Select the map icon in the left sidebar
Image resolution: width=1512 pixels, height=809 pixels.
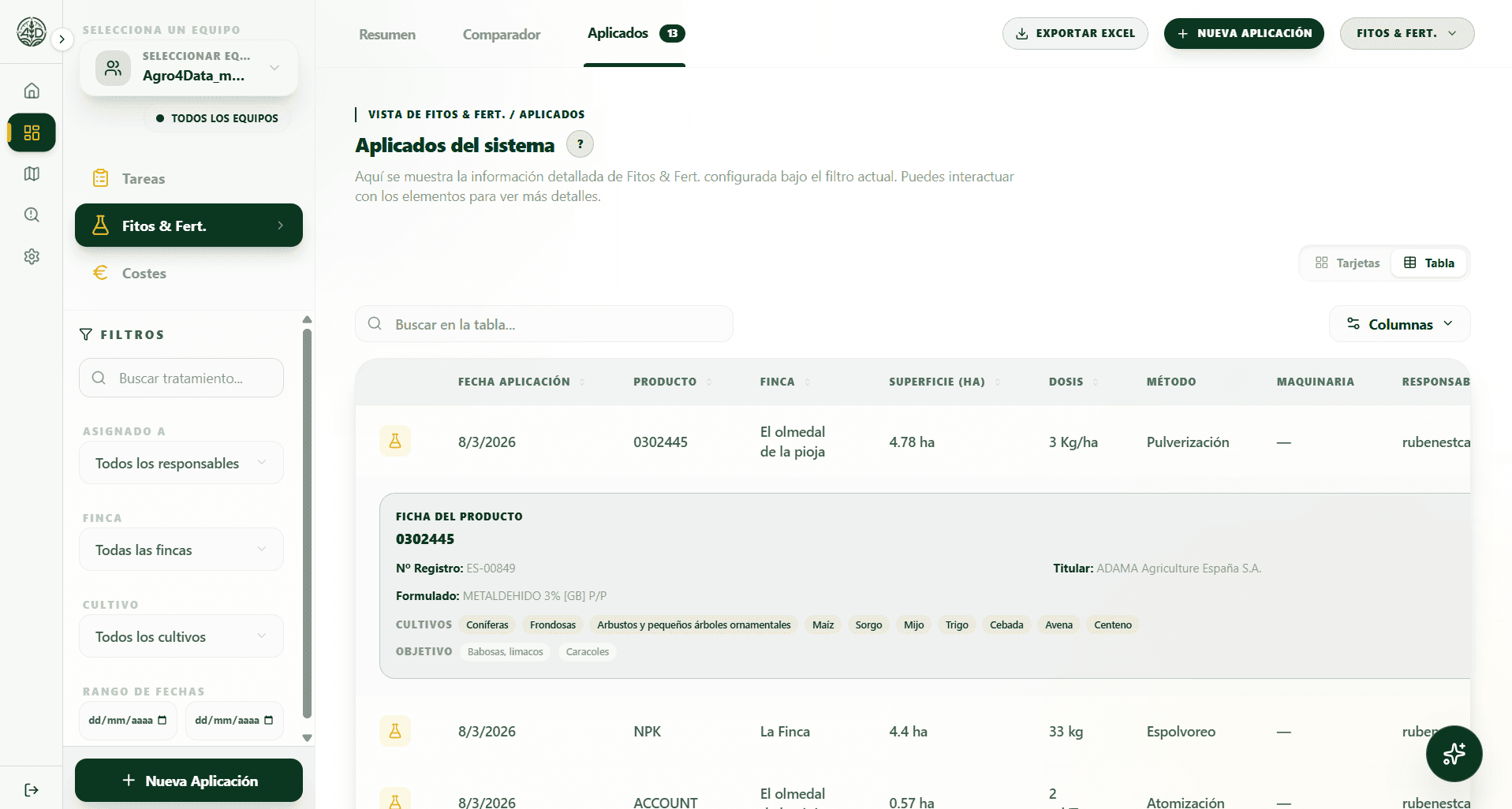coord(32,173)
